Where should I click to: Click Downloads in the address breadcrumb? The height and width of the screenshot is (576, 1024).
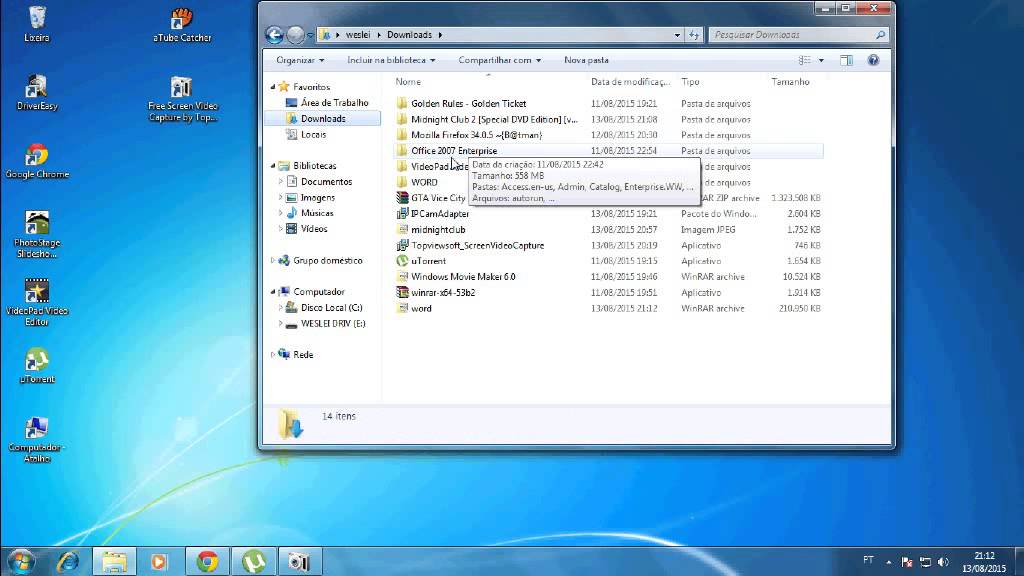(x=409, y=35)
